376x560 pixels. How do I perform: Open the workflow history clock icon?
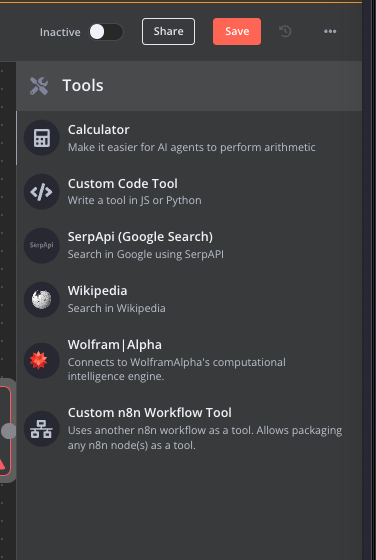pyautogui.click(x=285, y=31)
